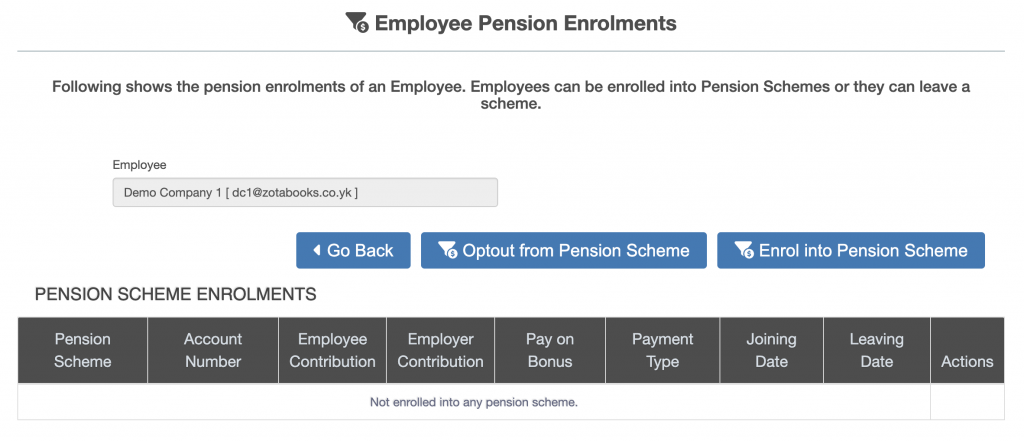
Task: Select the Employee Contribution column header
Action: (x=333, y=350)
